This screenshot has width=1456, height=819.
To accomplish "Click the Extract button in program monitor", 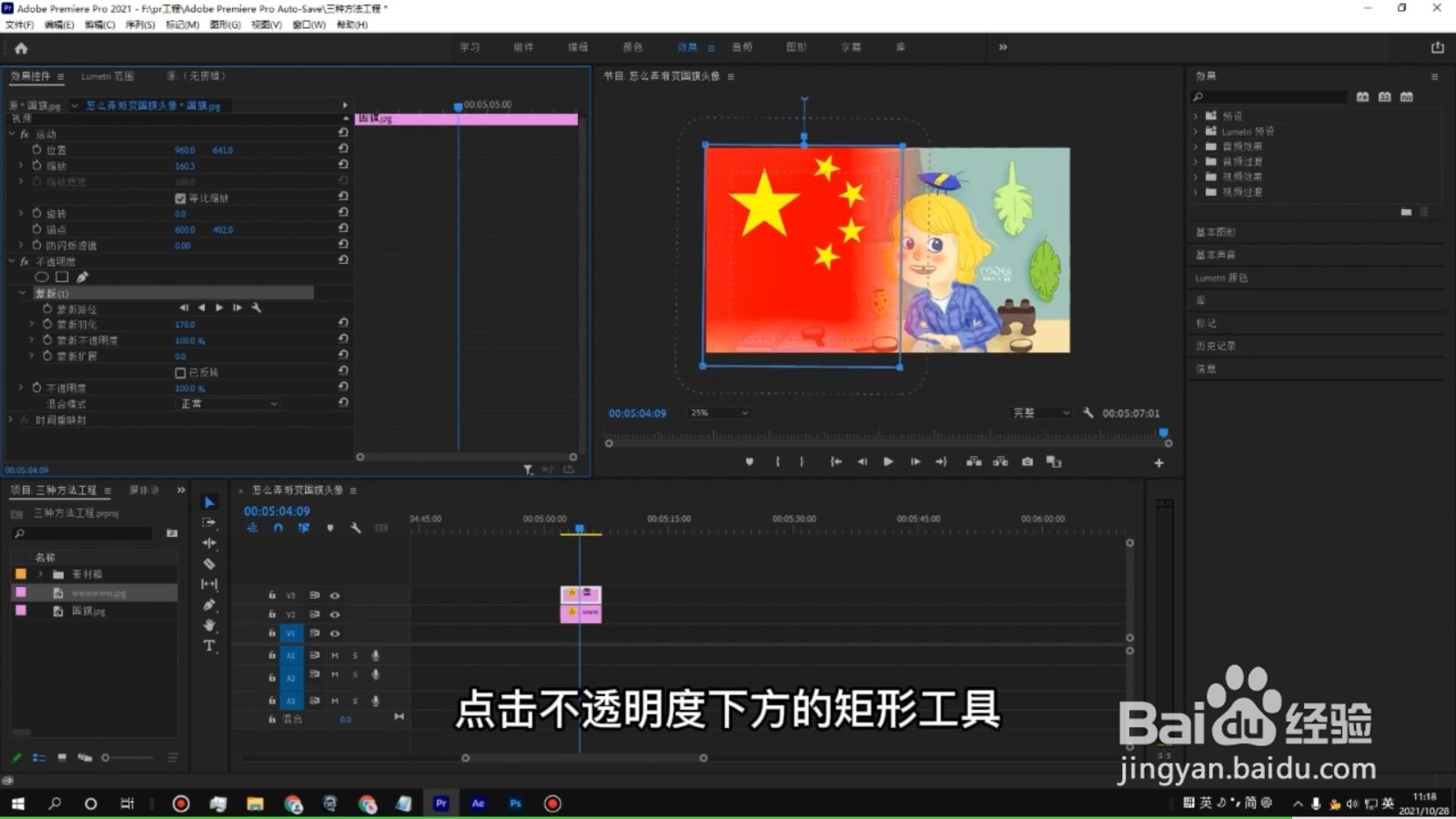I will [x=1000, y=462].
